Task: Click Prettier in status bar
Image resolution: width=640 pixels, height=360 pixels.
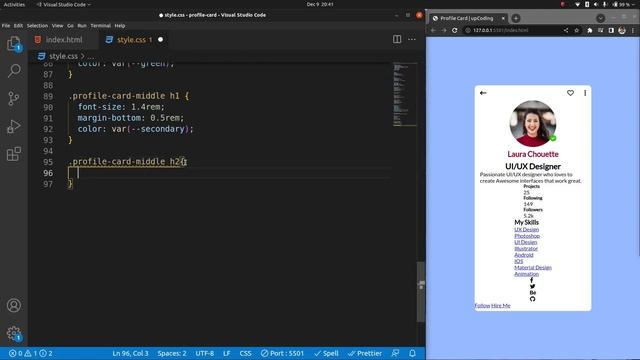Action: [x=364, y=353]
